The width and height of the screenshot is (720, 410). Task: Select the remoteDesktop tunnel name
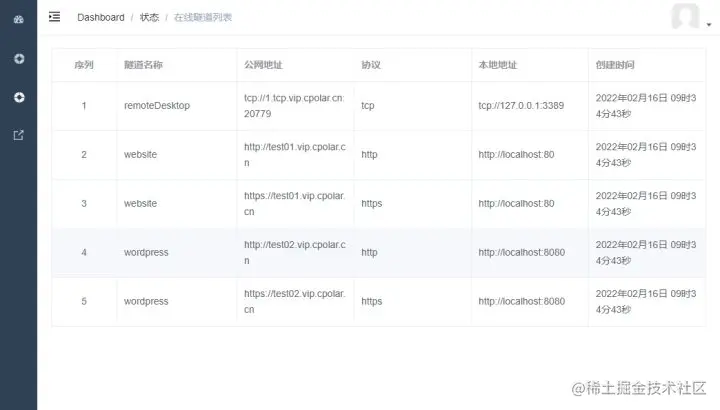[x=157, y=106]
